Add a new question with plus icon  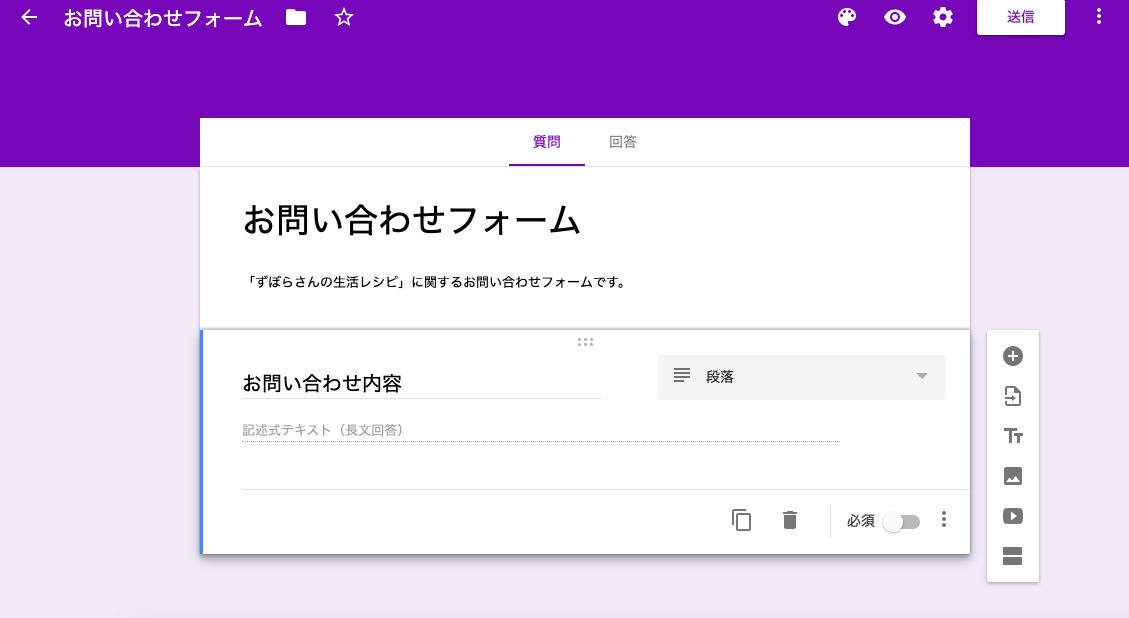[1012, 356]
